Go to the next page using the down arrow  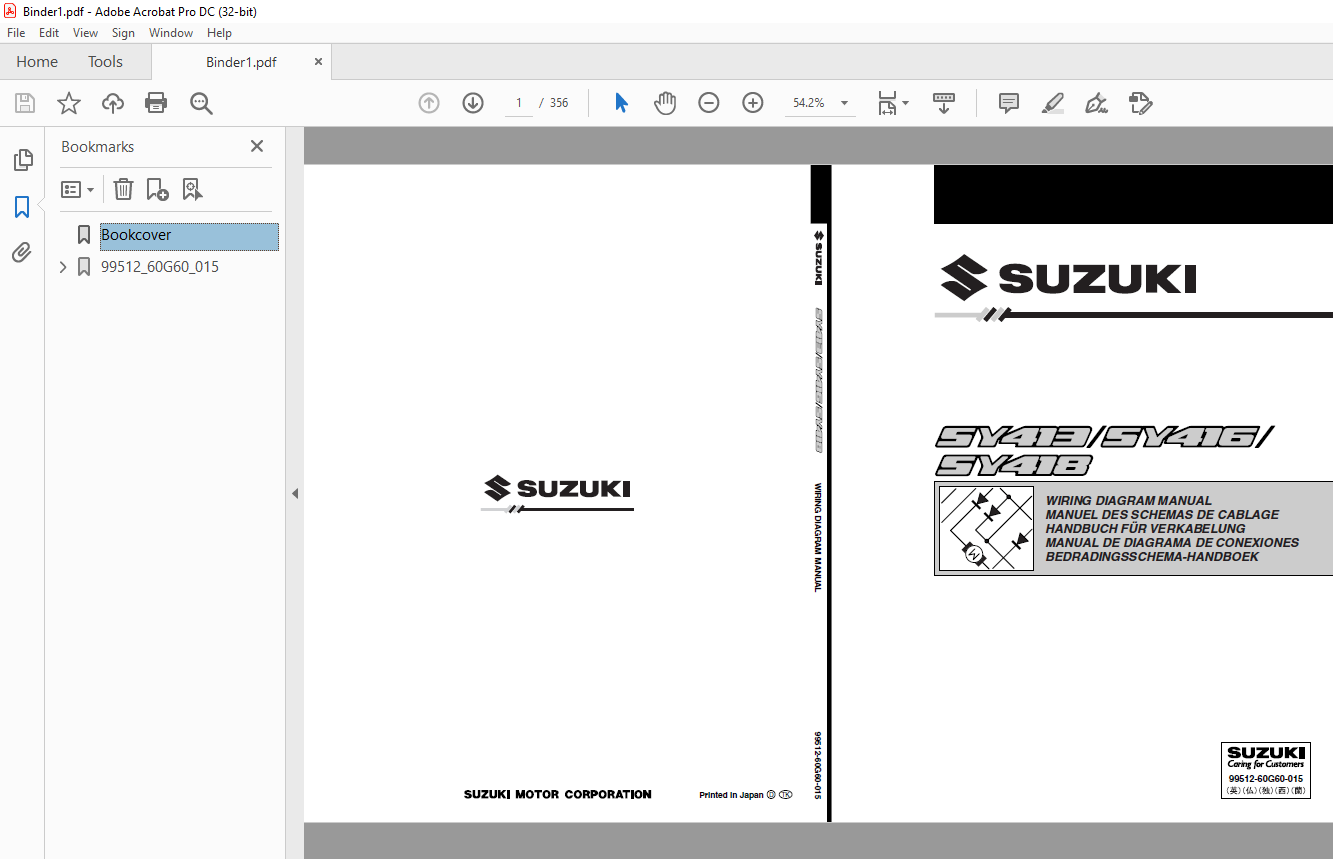[x=473, y=103]
